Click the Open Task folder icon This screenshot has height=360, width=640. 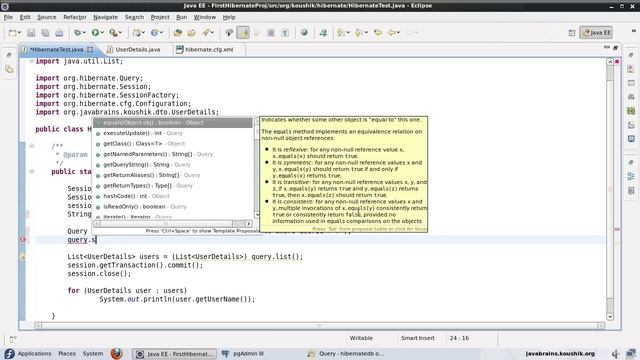(191, 33)
